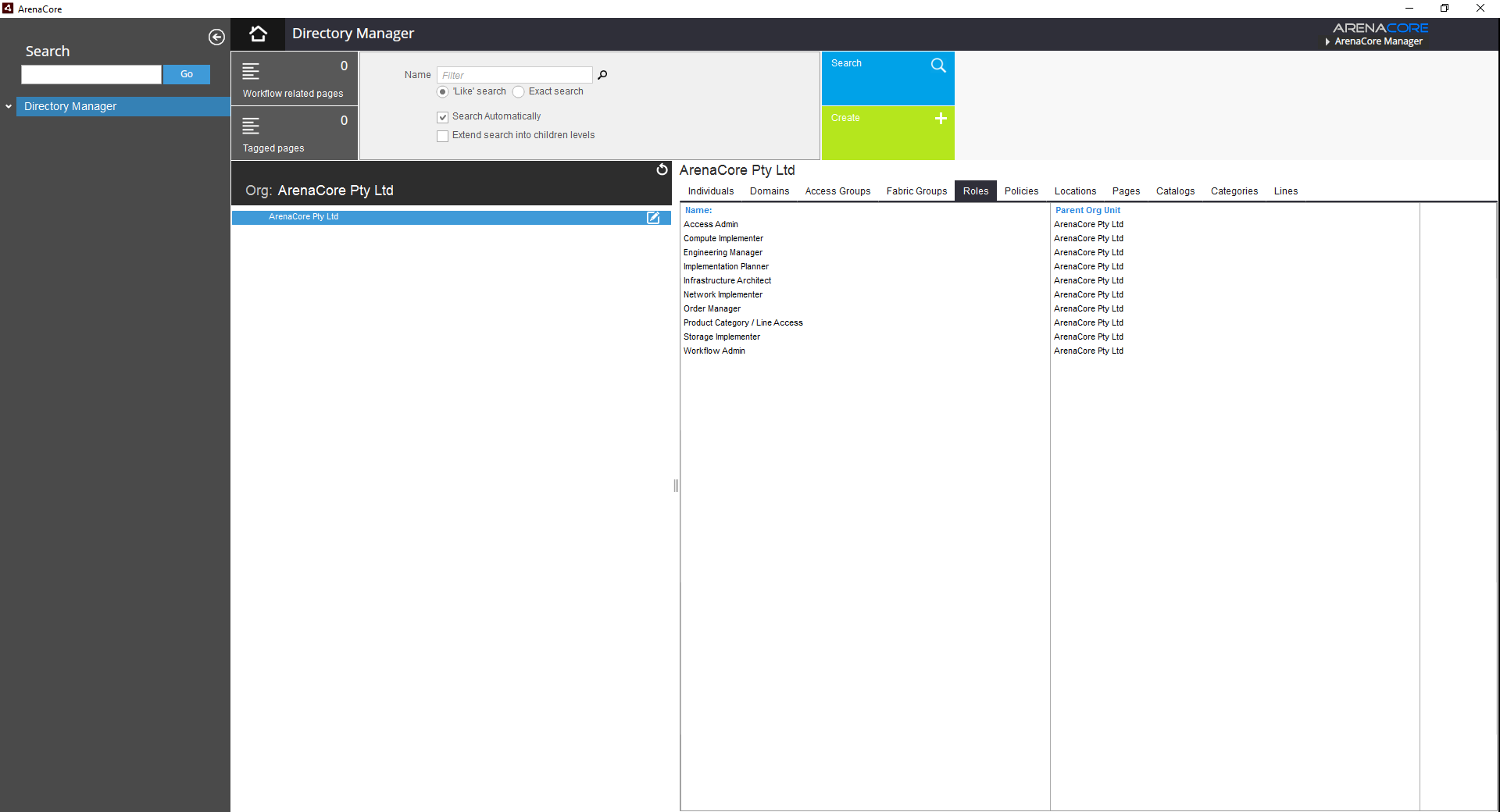This screenshot has width=1500, height=812.
Task: Select the 'Like' search radio button
Action: [x=442, y=92]
